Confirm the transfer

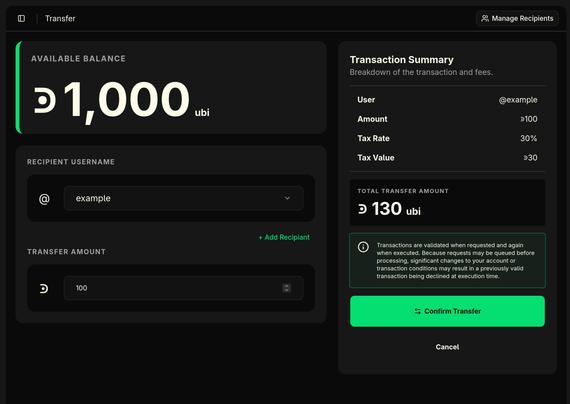click(x=447, y=311)
